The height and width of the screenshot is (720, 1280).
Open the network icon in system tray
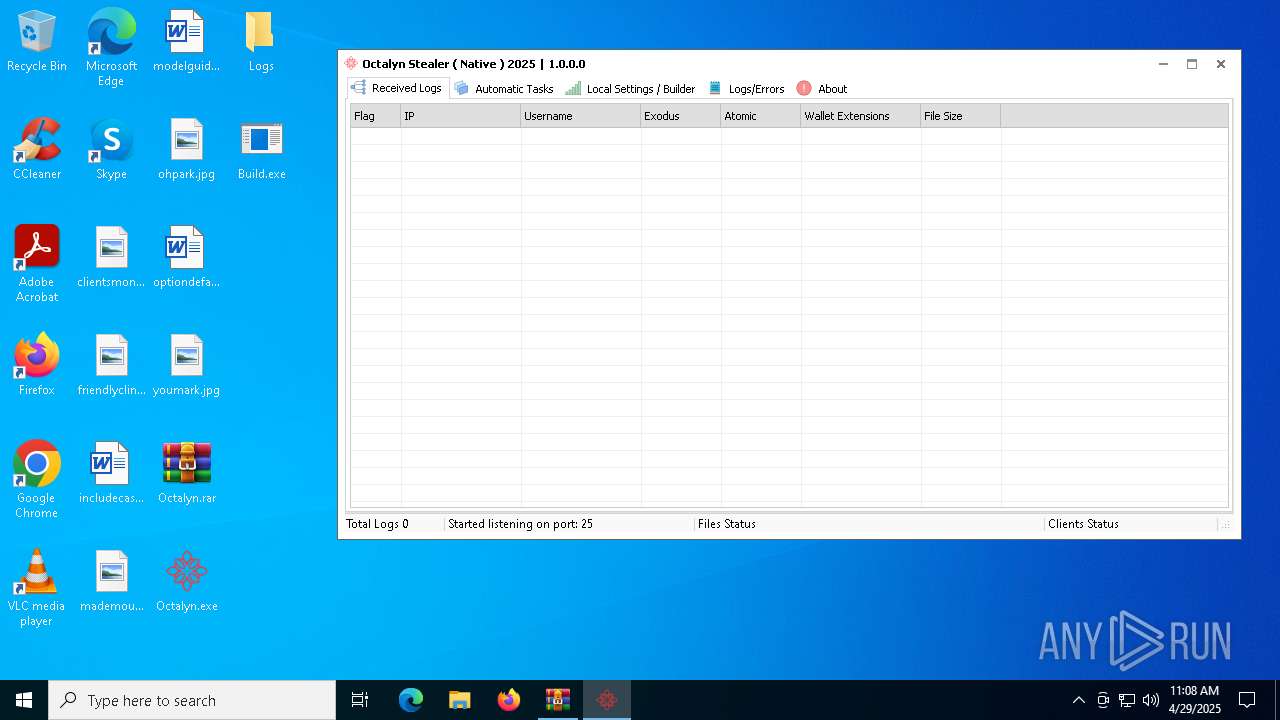1127,700
